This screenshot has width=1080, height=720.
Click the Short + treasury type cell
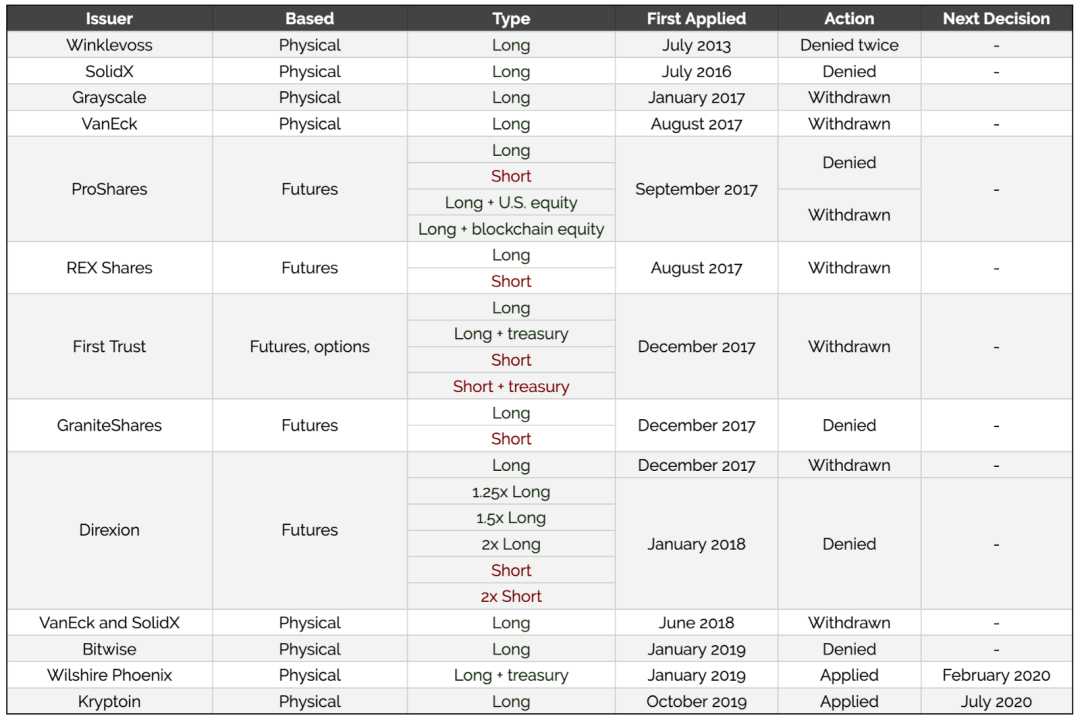[511, 387]
